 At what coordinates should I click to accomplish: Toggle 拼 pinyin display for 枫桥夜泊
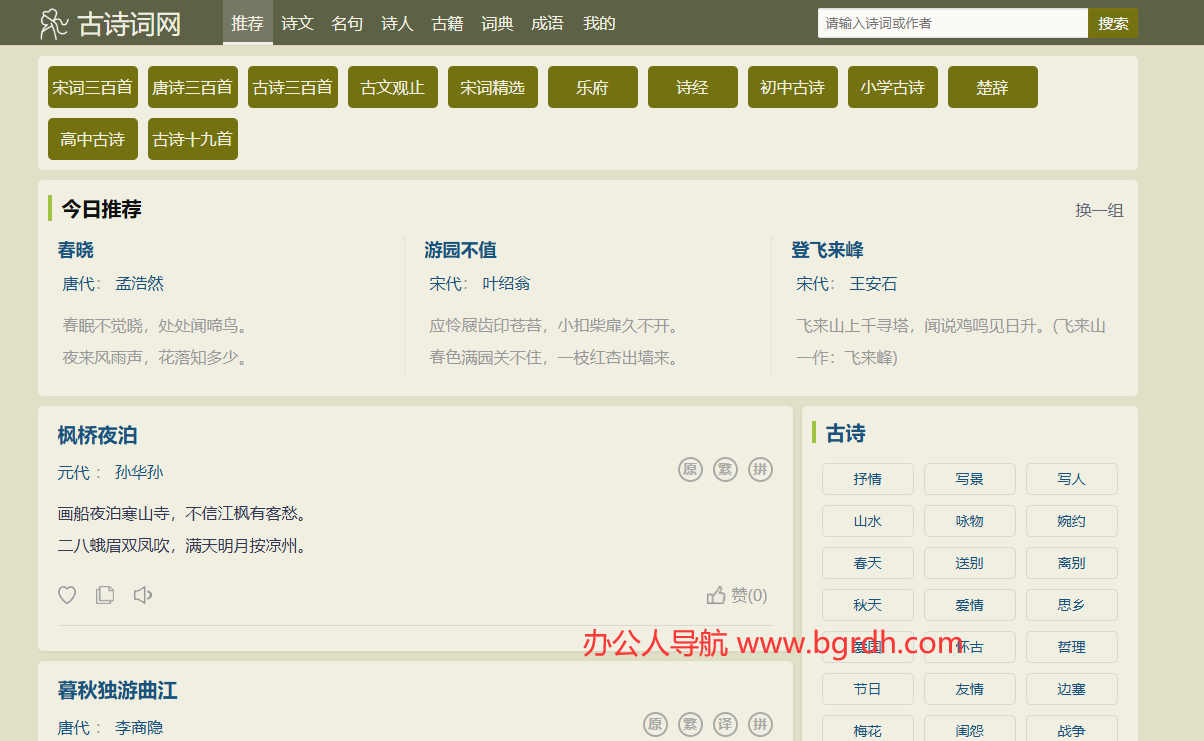click(760, 470)
